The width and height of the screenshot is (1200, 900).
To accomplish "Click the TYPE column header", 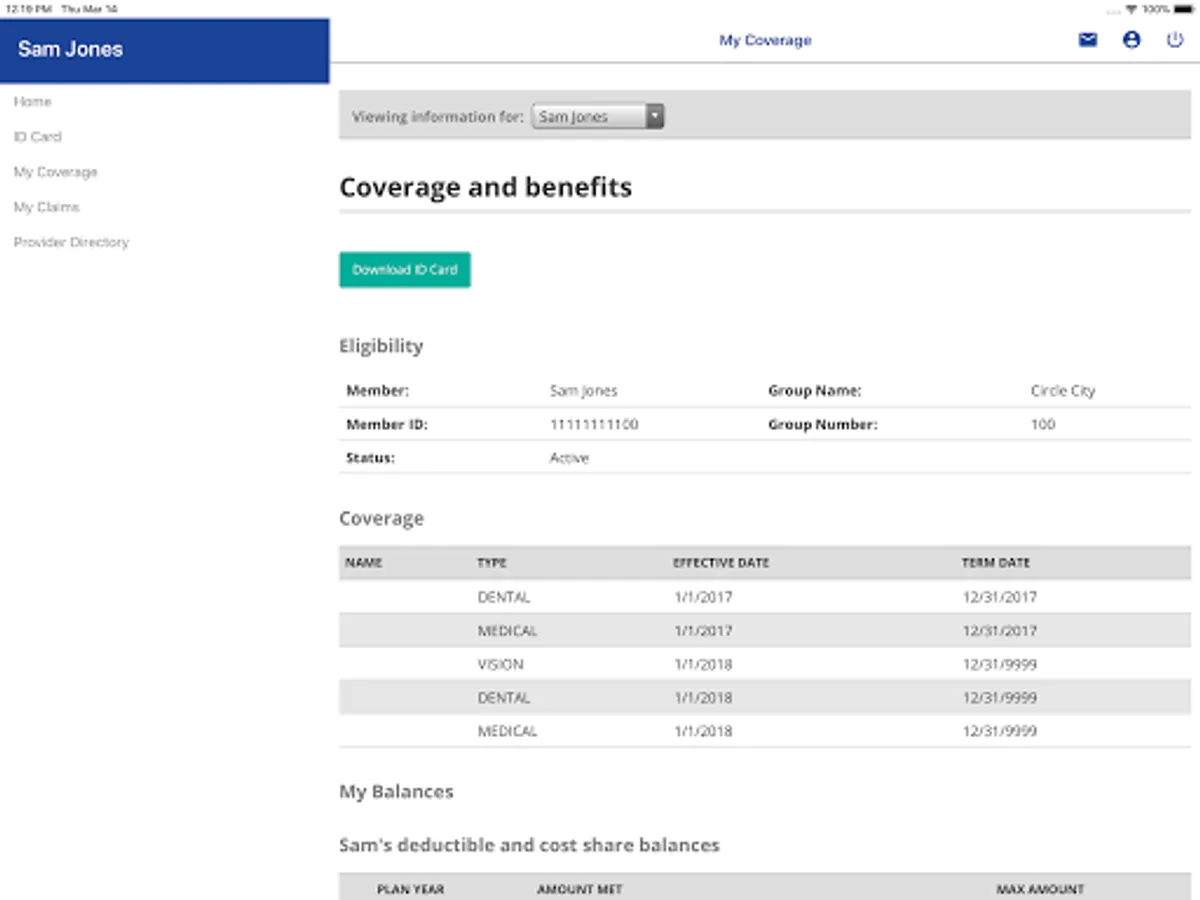I will [494, 563].
